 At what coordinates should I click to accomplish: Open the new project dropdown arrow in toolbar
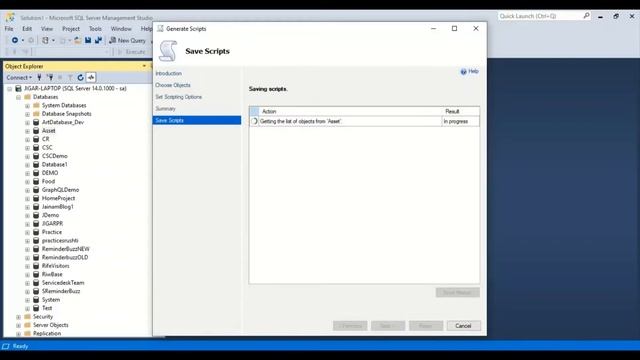[53, 40]
